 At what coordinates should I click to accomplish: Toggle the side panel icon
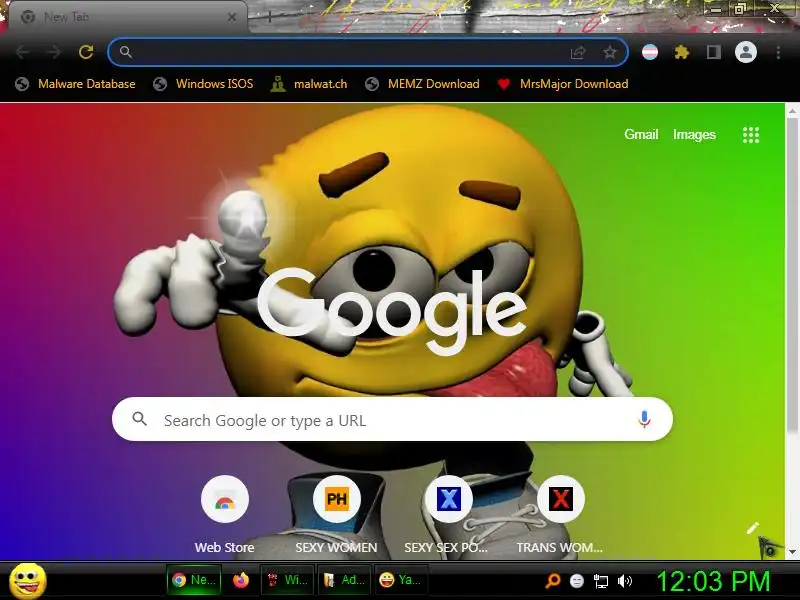[x=713, y=52]
